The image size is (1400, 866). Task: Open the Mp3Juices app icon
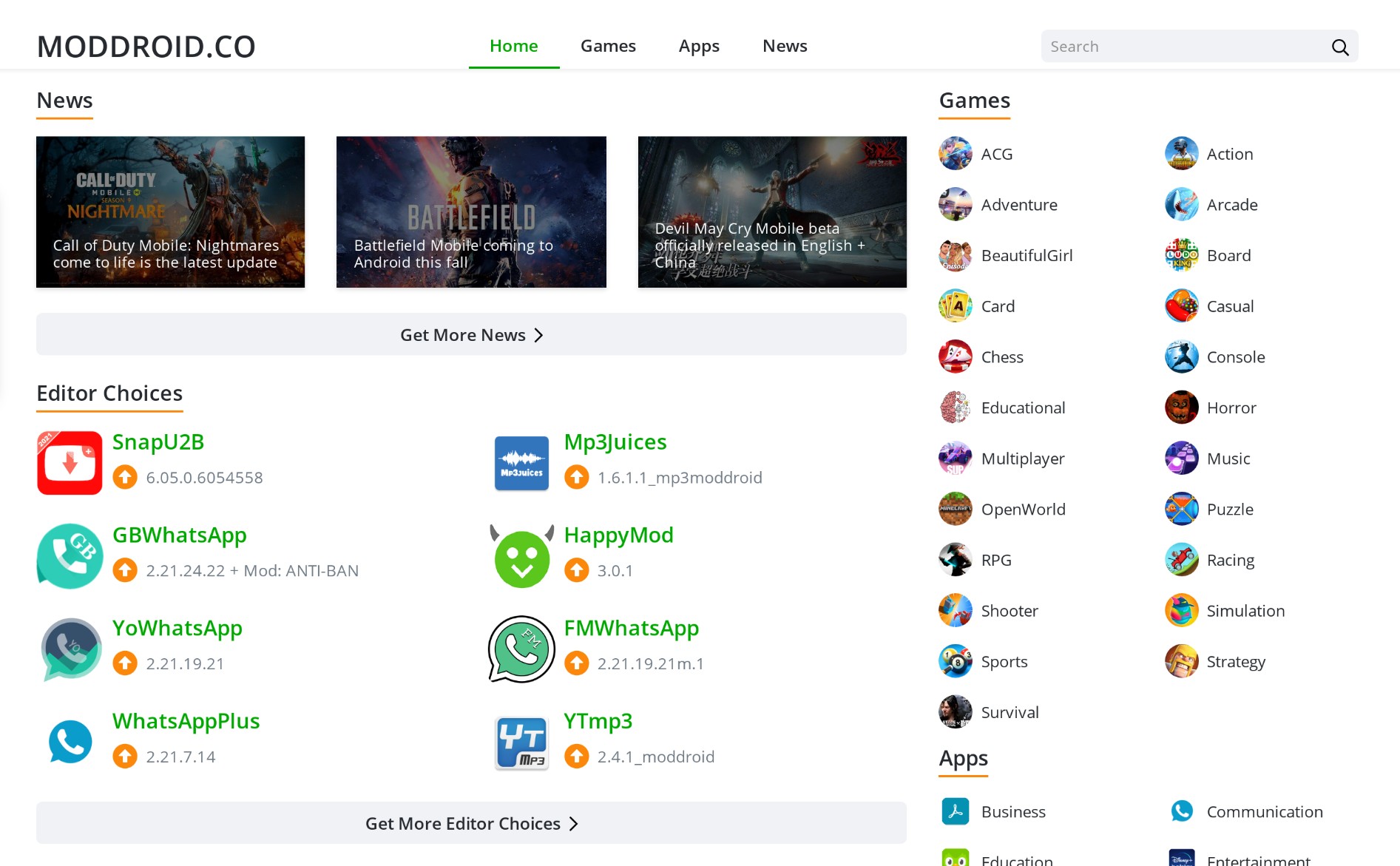pyautogui.click(x=521, y=463)
